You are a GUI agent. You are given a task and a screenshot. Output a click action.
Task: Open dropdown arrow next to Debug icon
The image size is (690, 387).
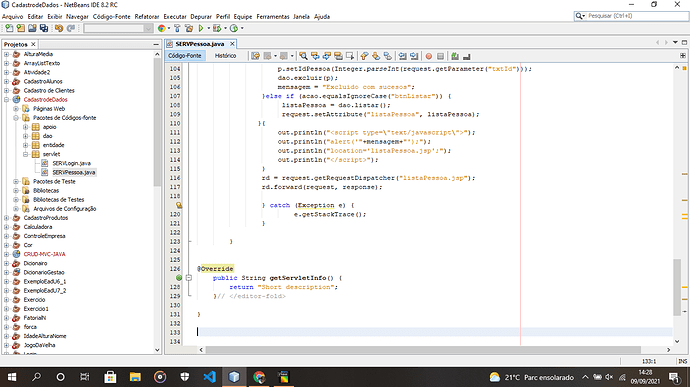click(225, 28)
